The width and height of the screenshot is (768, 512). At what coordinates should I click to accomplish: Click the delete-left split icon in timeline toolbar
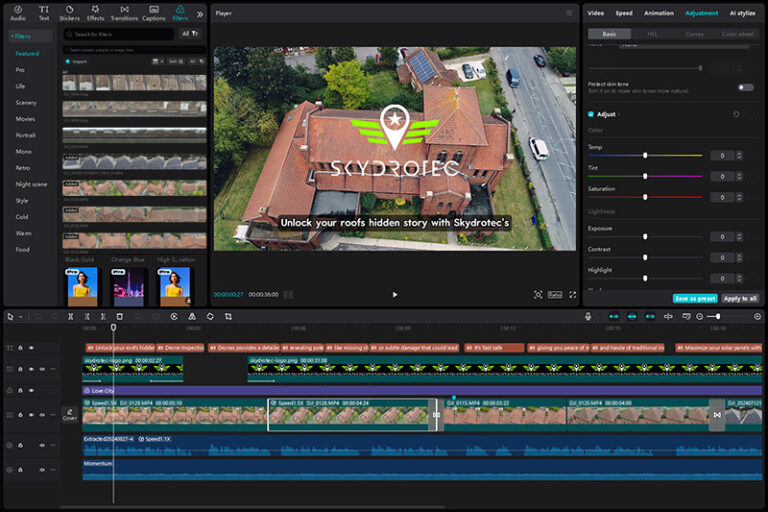87,317
